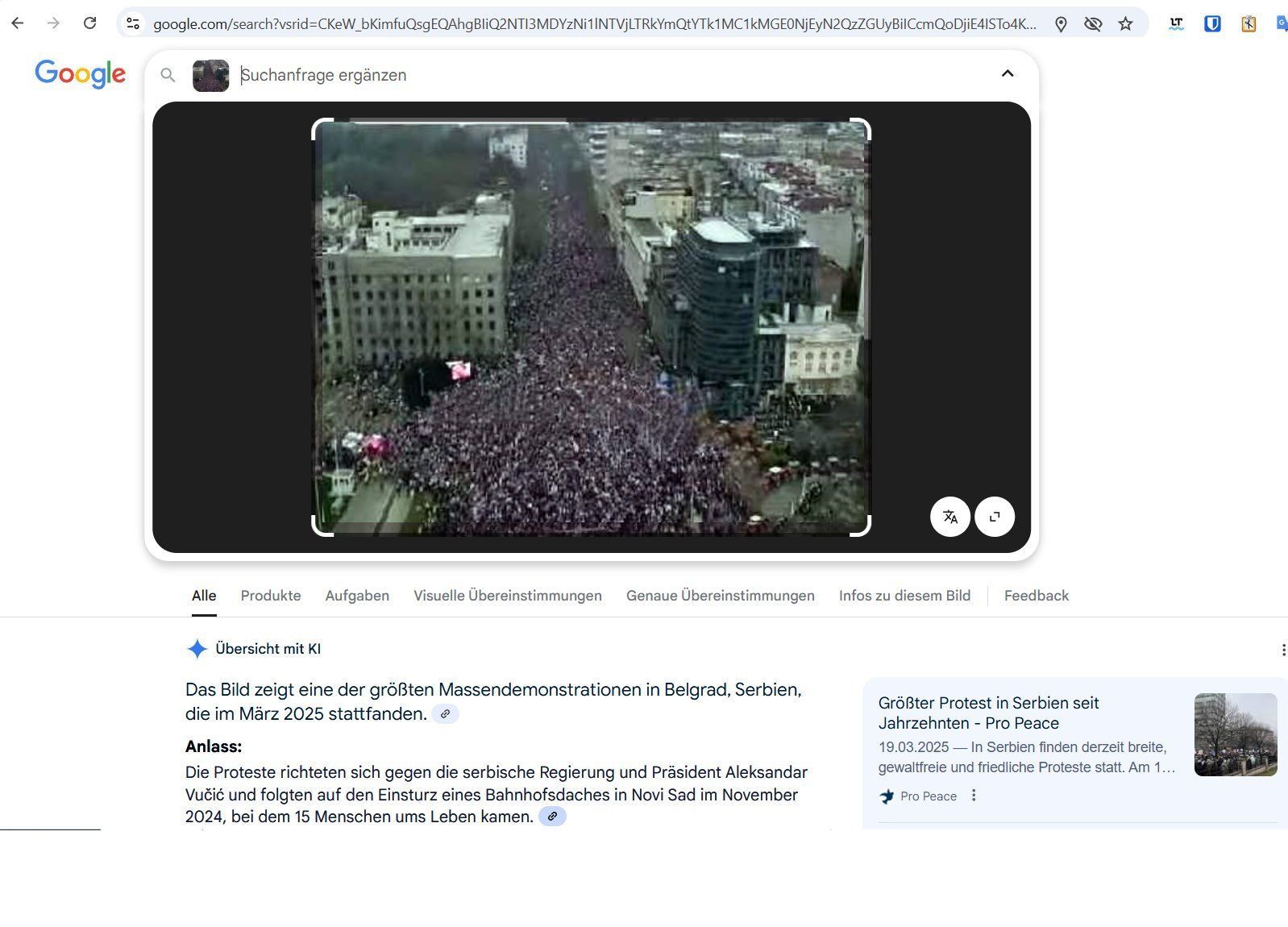Viewport: 1288px width, 927px height.
Task: Click the Übersicht mit KI label
Action: 268,649
